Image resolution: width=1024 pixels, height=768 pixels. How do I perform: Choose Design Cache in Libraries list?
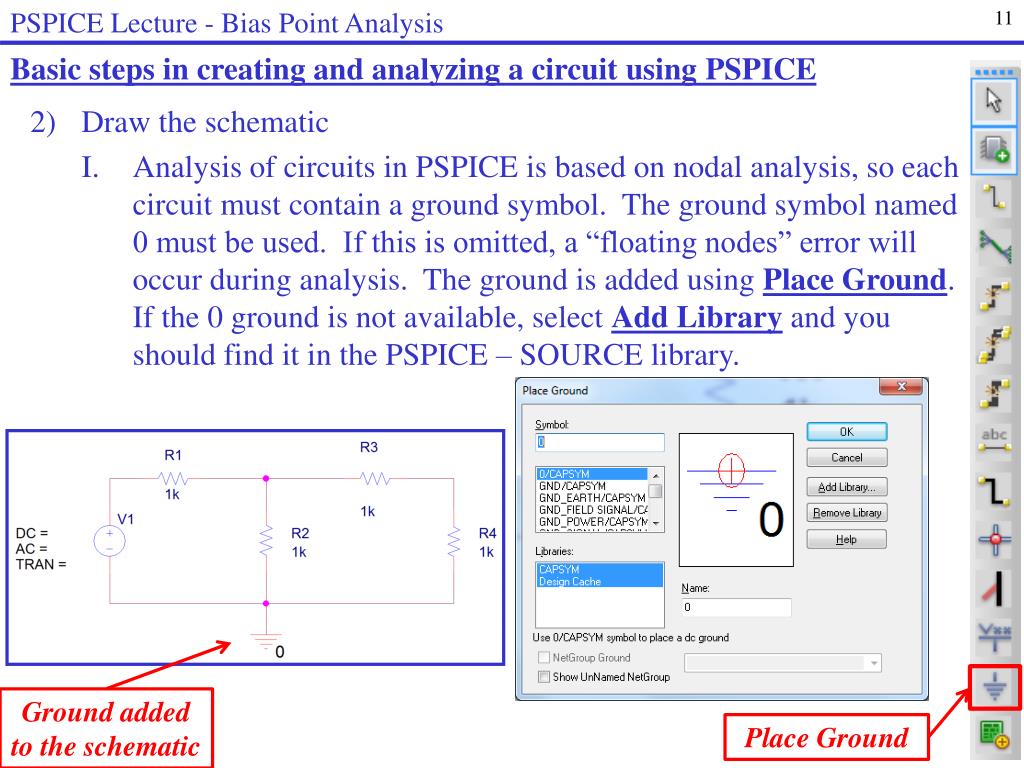click(600, 581)
